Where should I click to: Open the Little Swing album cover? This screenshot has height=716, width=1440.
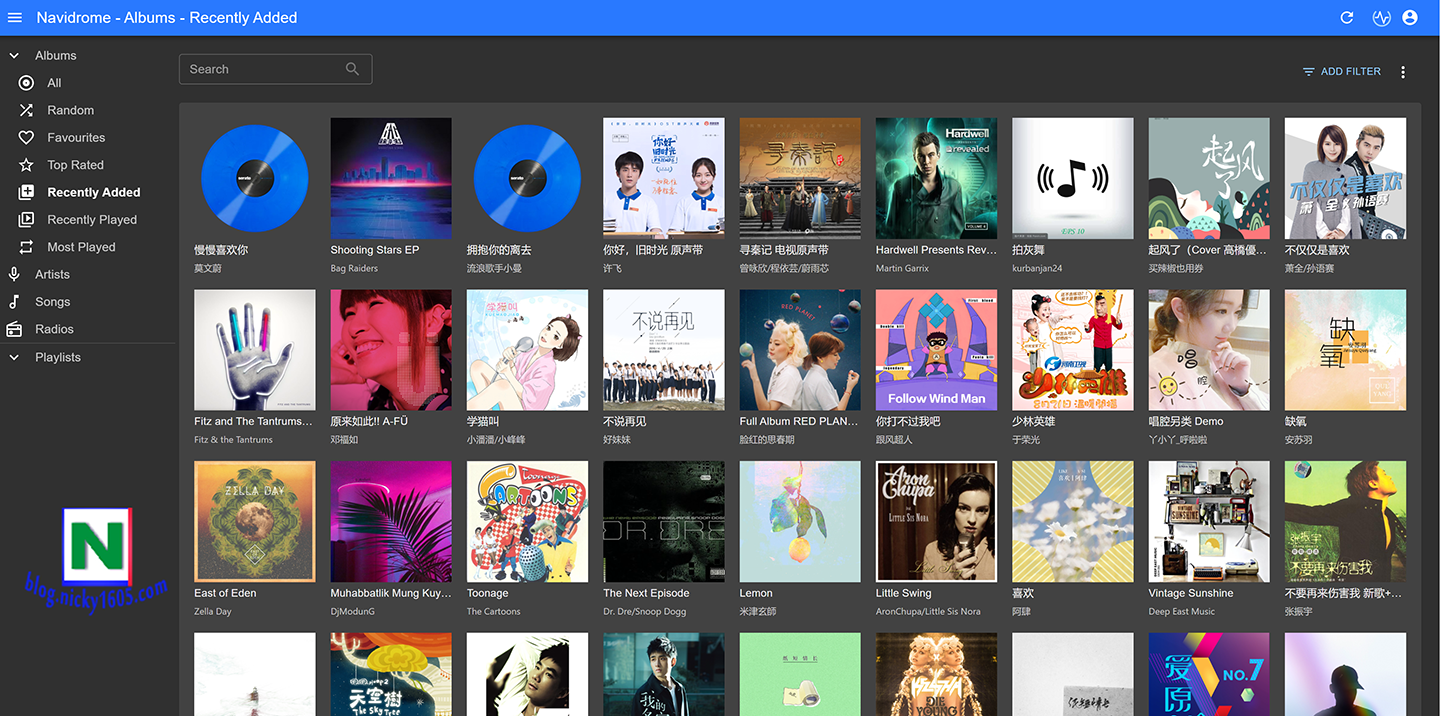pyautogui.click(x=936, y=521)
